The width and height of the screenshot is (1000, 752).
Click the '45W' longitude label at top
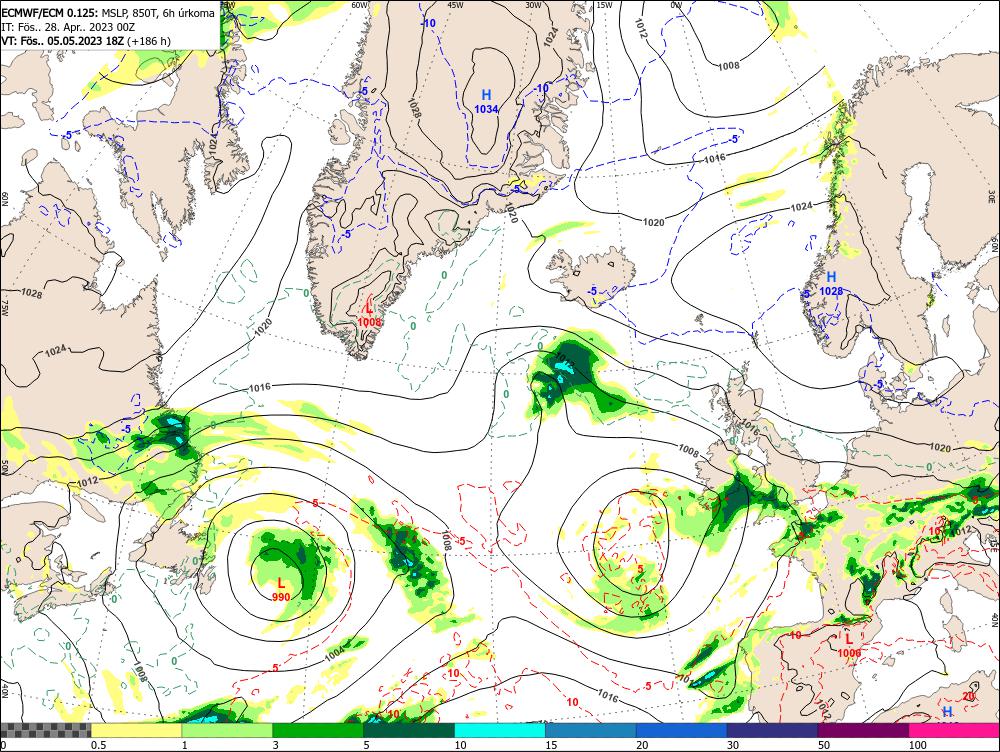[x=455, y=5]
